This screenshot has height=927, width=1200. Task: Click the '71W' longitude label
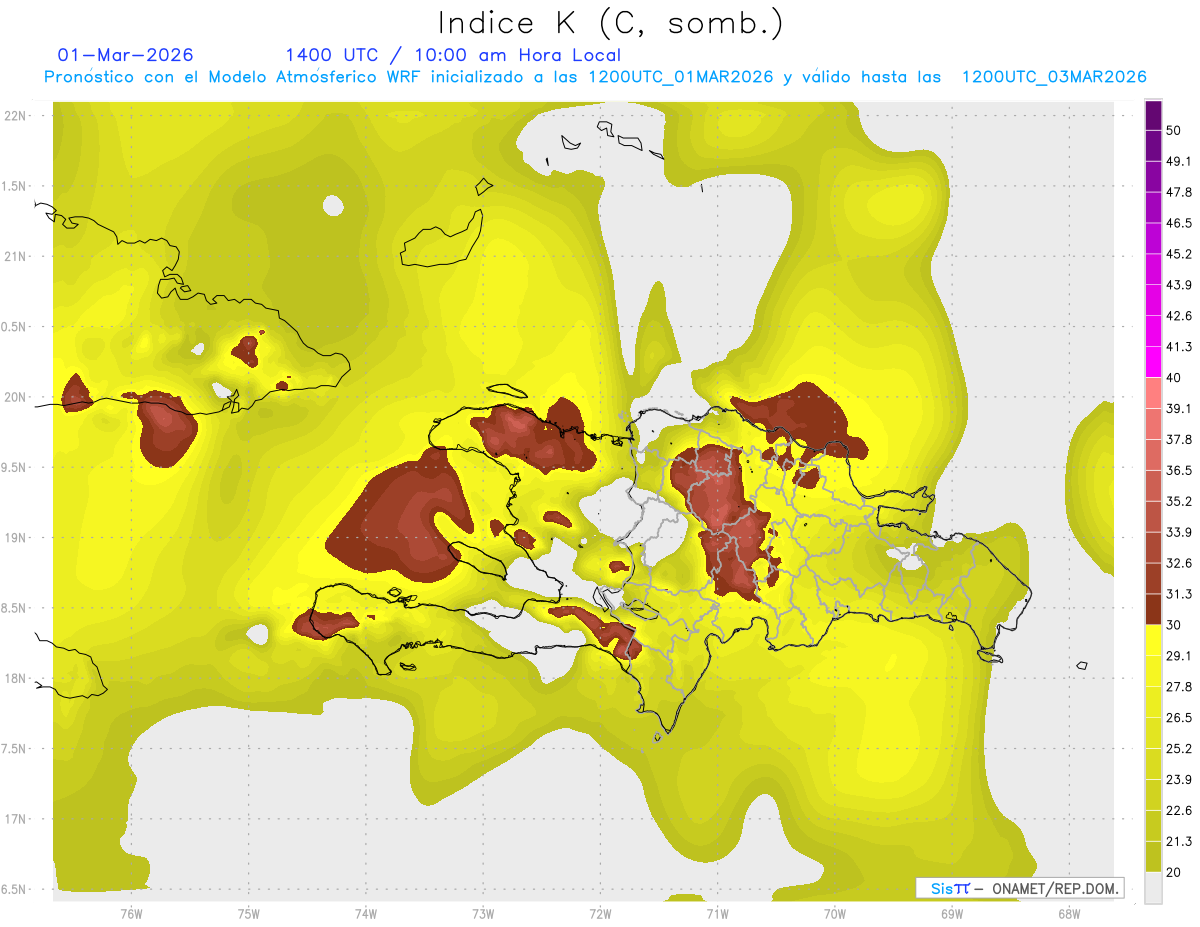(x=717, y=914)
